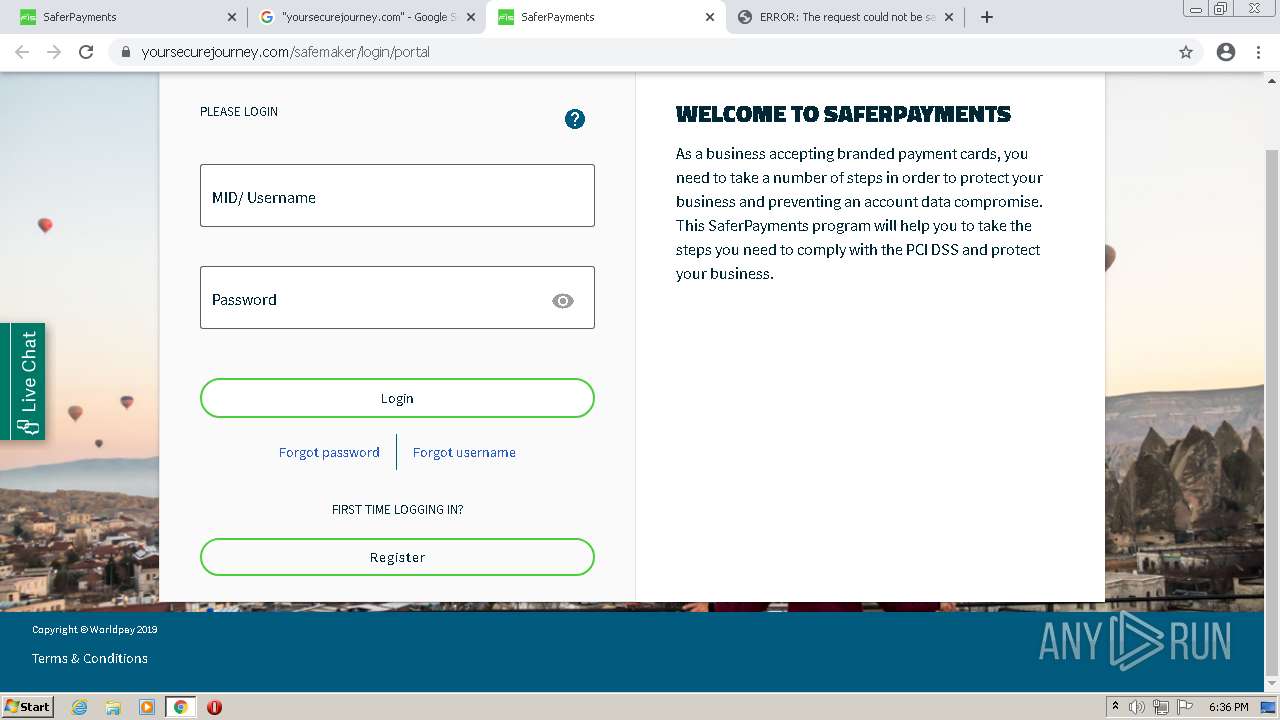This screenshot has width=1280, height=720.
Task: Focus the MID/ Username field
Action: tap(397, 196)
